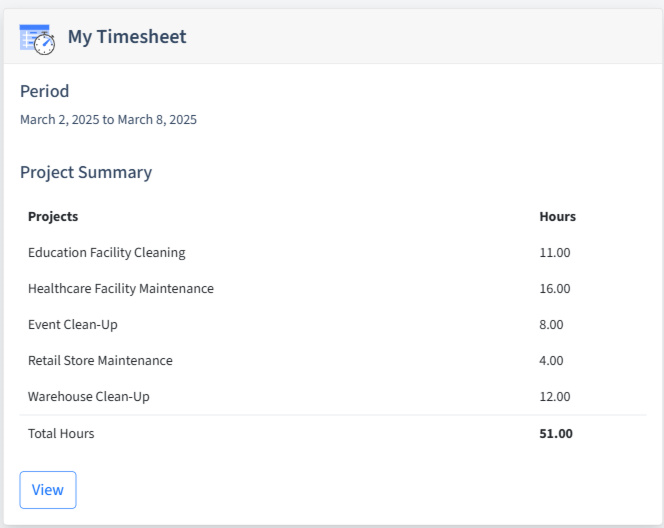
Task: Click the 12.00 hours value
Action: (x=555, y=397)
